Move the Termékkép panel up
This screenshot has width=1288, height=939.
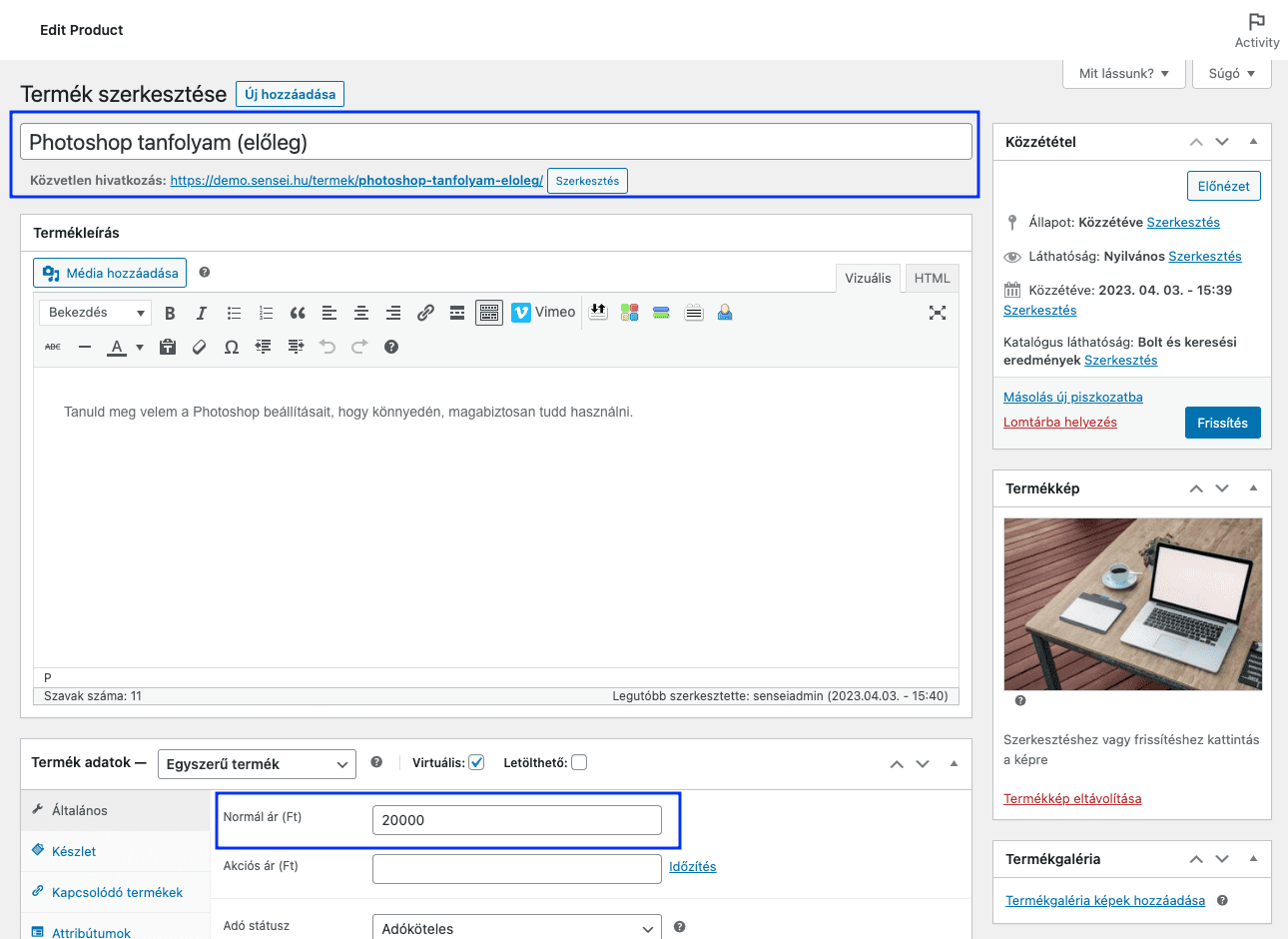pos(1196,488)
